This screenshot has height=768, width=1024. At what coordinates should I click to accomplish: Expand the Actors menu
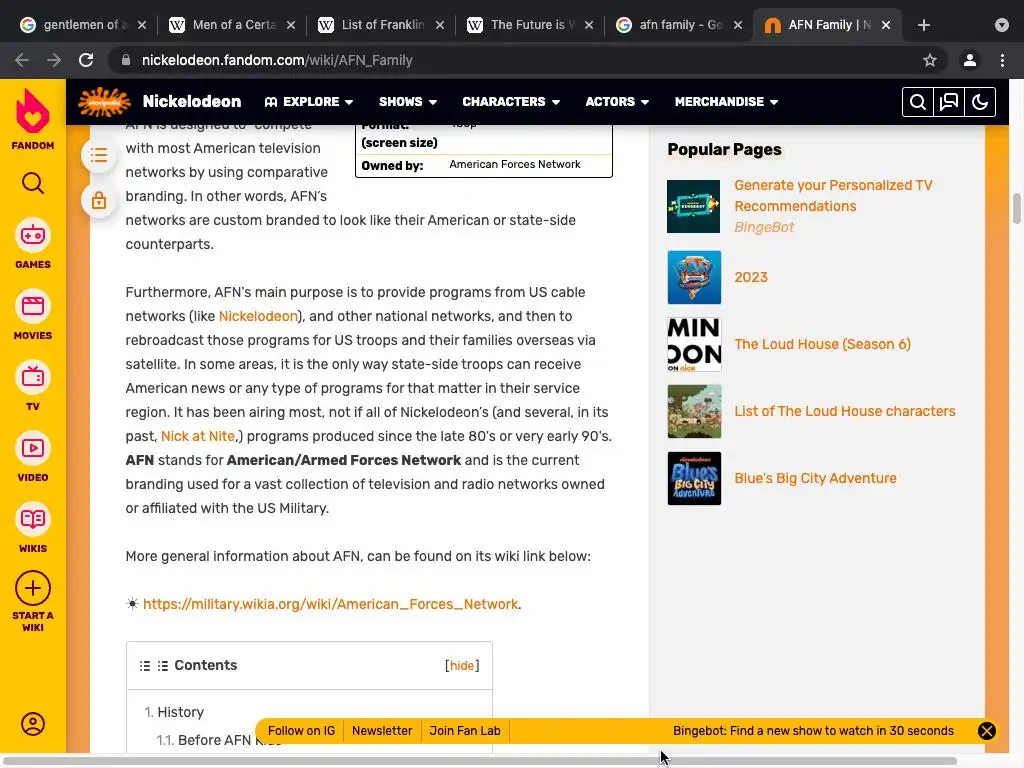click(x=616, y=102)
